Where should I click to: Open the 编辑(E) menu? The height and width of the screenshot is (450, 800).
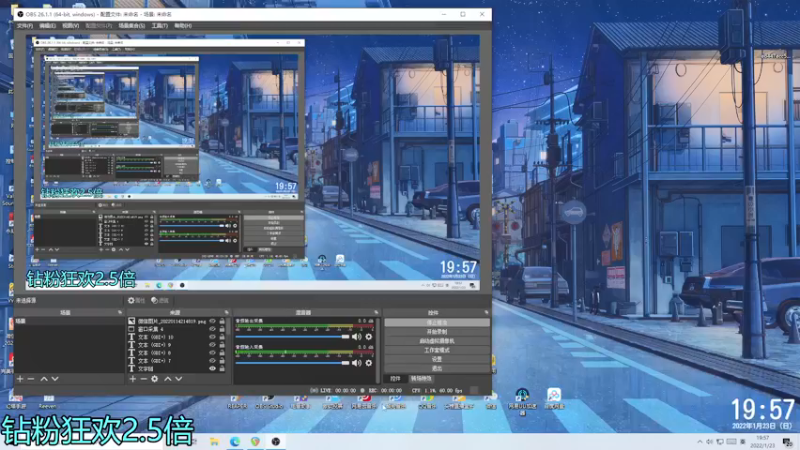click(47, 26)
